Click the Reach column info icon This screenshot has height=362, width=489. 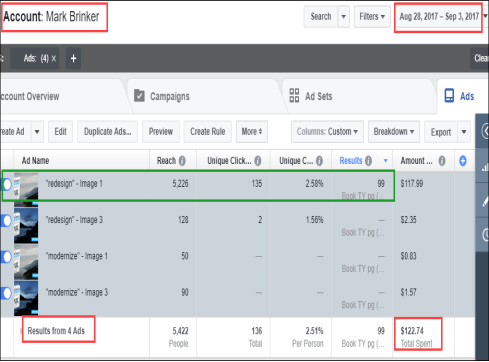pos(182,161)
